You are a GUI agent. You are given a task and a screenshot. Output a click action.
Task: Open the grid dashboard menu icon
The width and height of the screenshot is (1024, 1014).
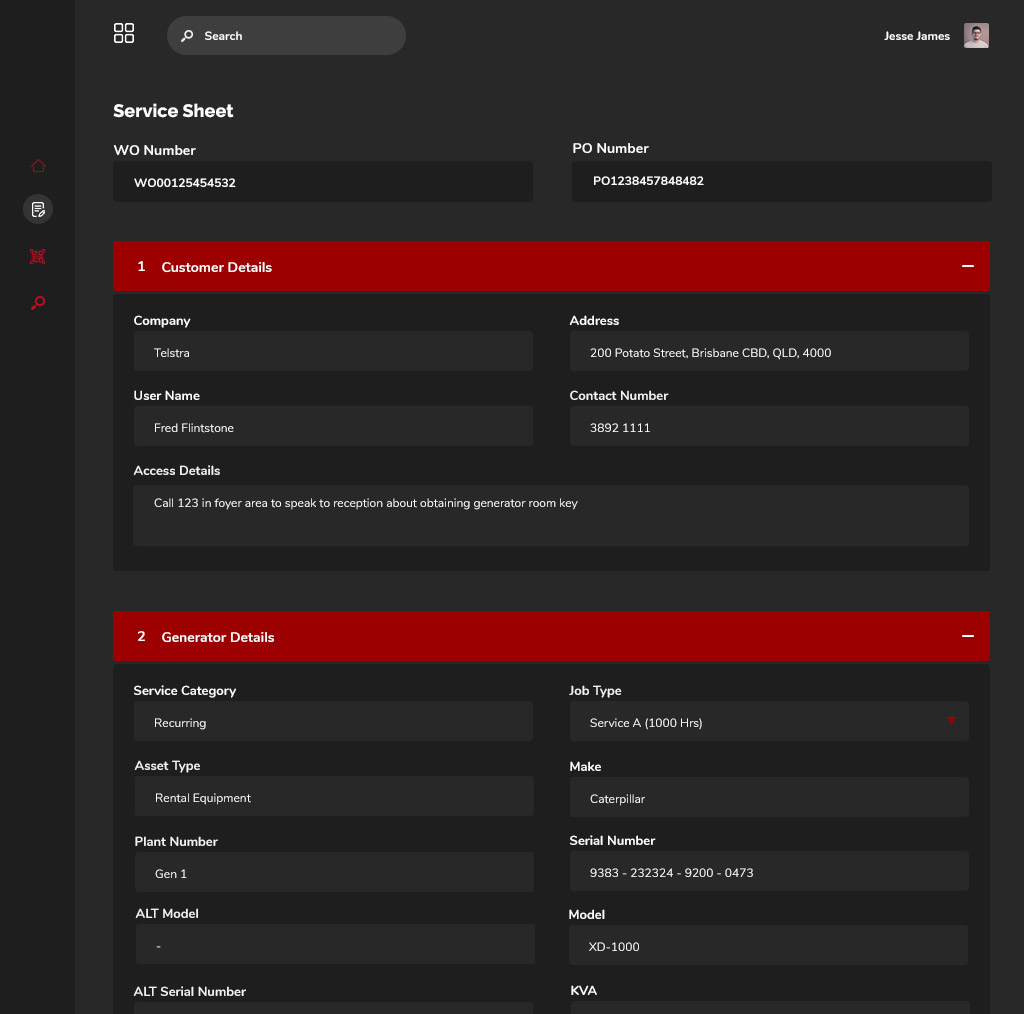(x=123, y=33)
